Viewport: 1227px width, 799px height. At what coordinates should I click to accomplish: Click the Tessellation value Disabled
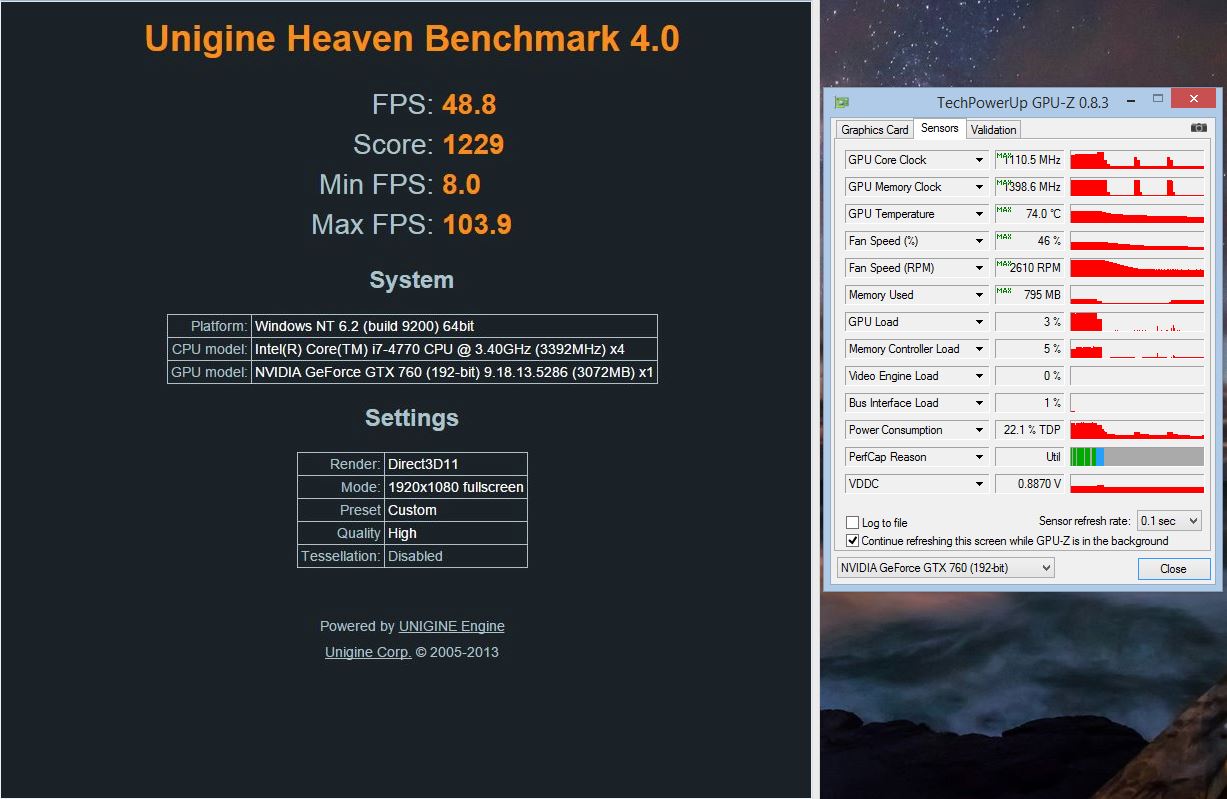[456, 556]
